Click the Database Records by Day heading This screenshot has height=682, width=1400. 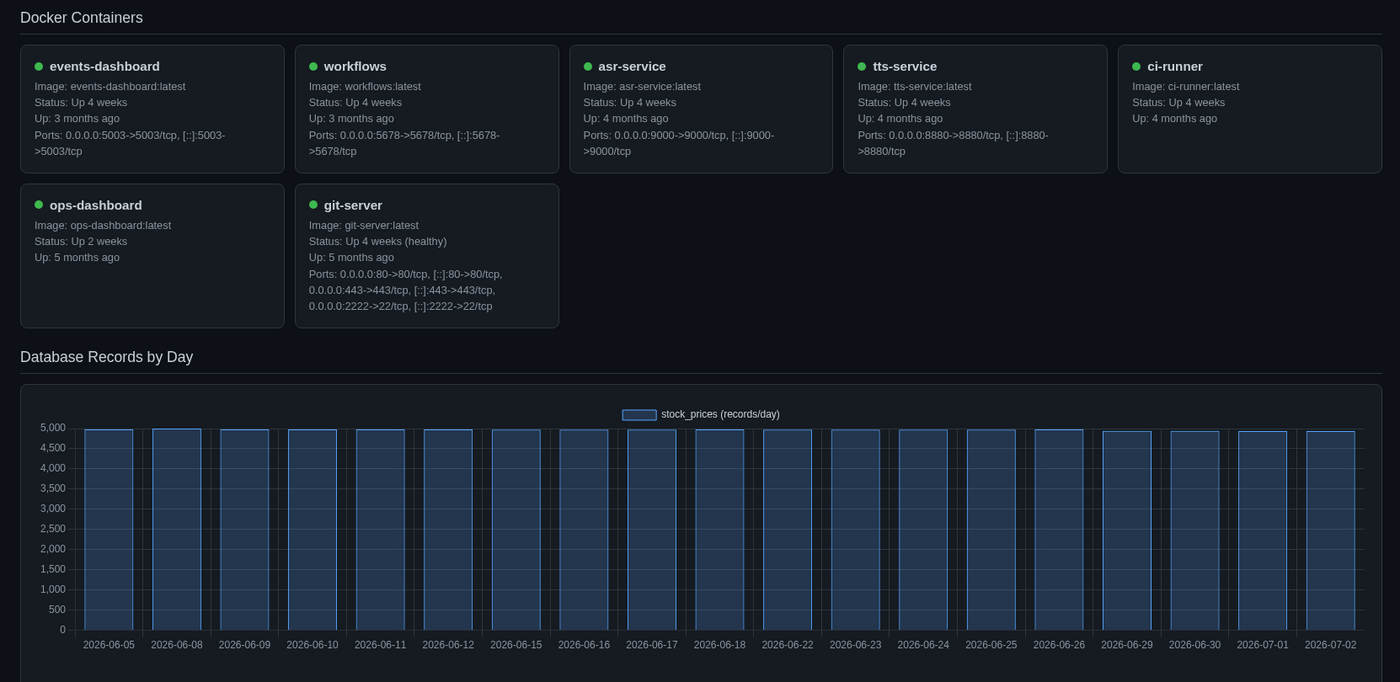point(106,357)
